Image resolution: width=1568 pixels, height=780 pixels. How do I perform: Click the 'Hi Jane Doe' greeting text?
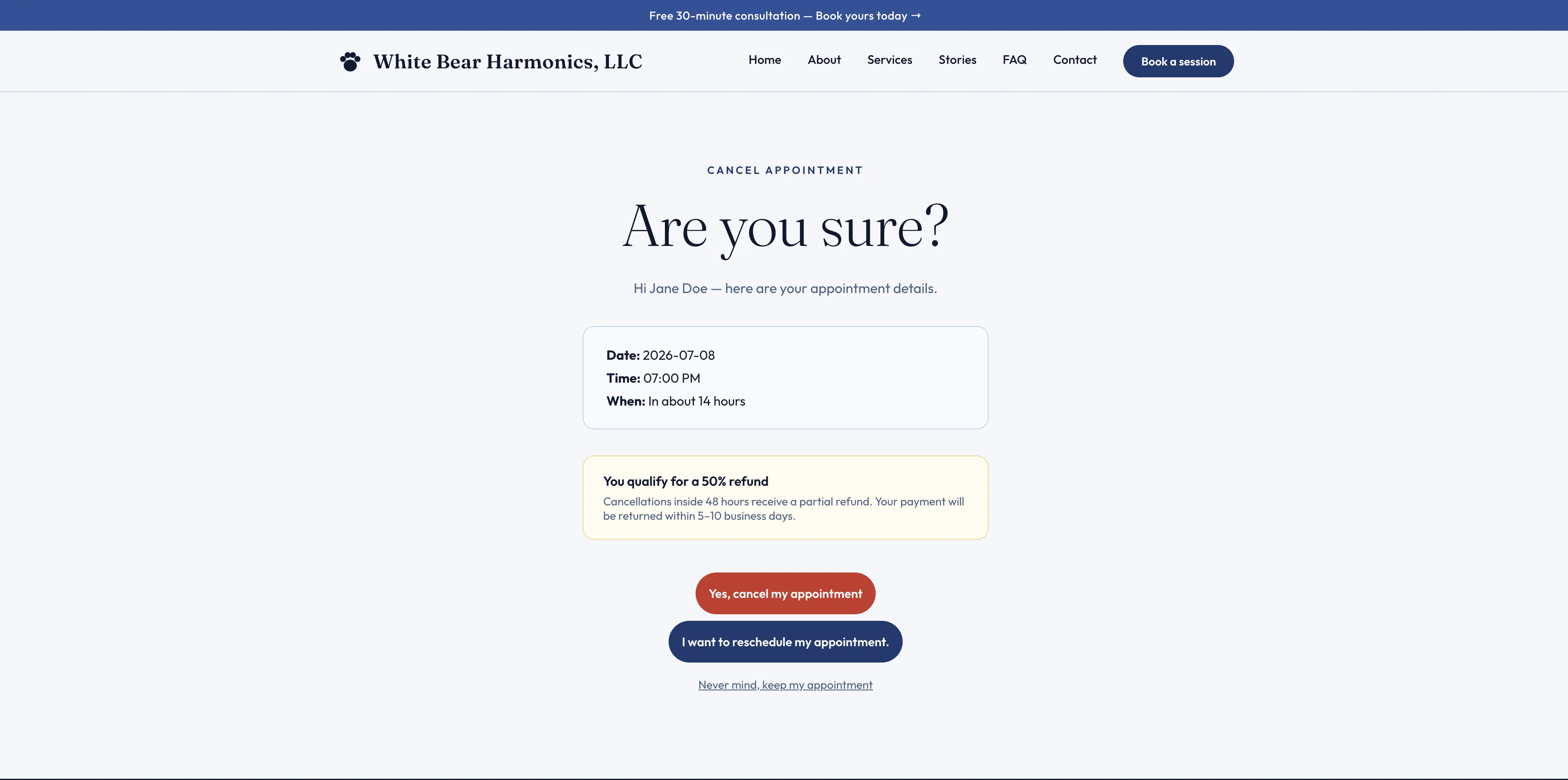[x=785, y=288]
